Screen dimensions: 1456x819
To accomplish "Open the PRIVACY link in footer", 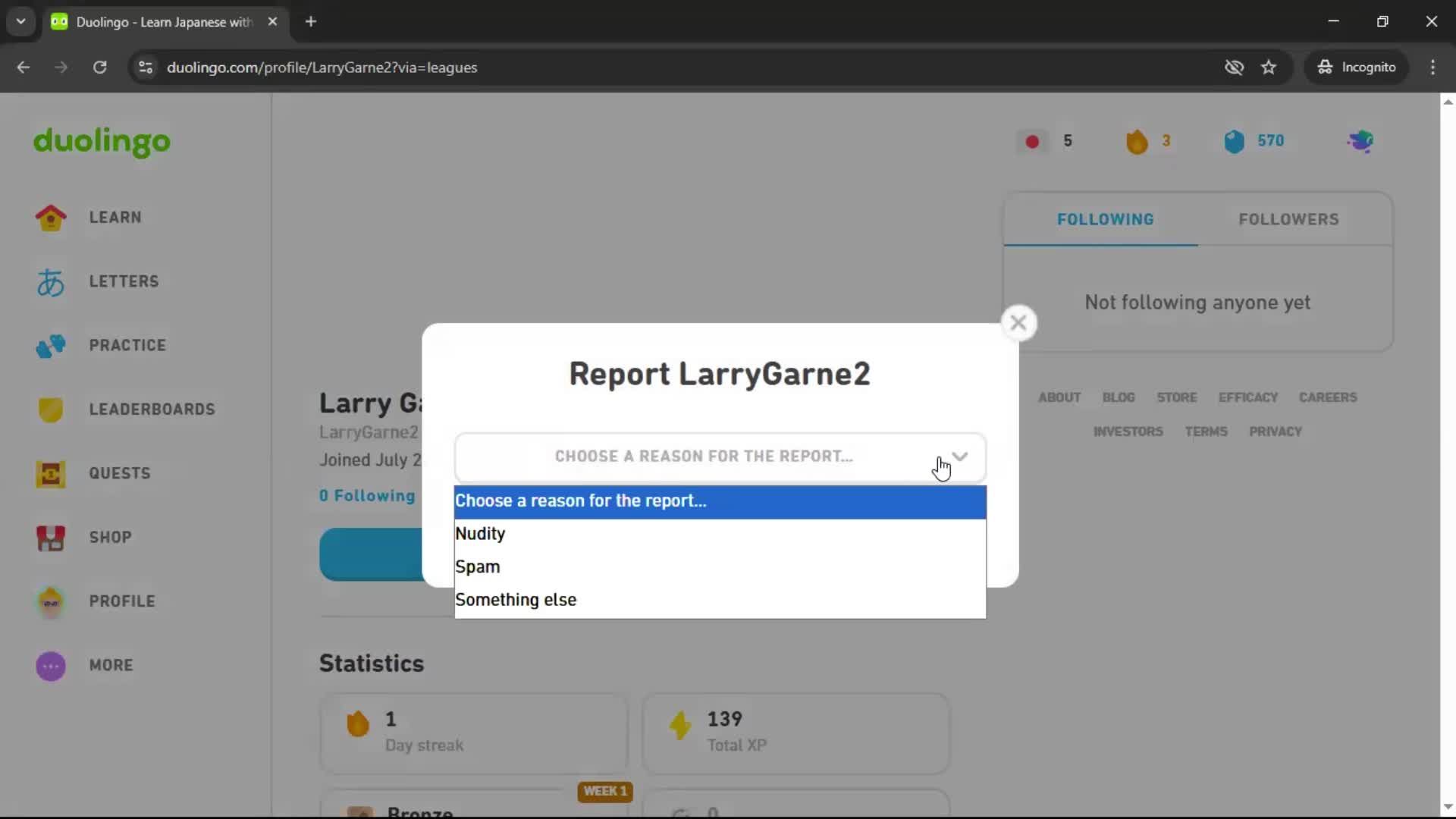I will click(1276, 431).
